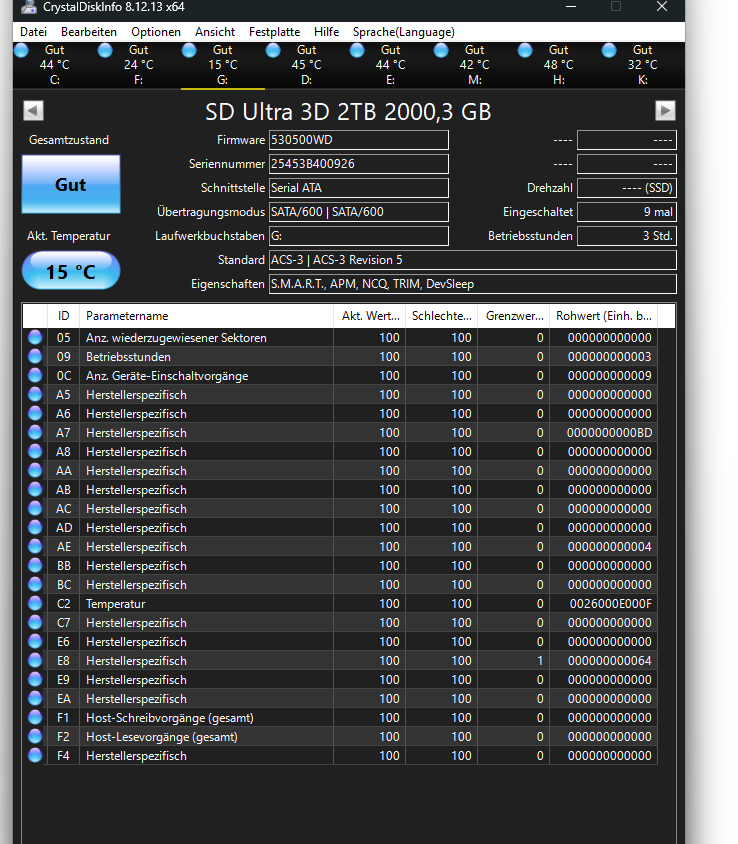This screenshot has width=738, height=844.
Task: Open the Bearbeiten menu
Action: [89, 32]
